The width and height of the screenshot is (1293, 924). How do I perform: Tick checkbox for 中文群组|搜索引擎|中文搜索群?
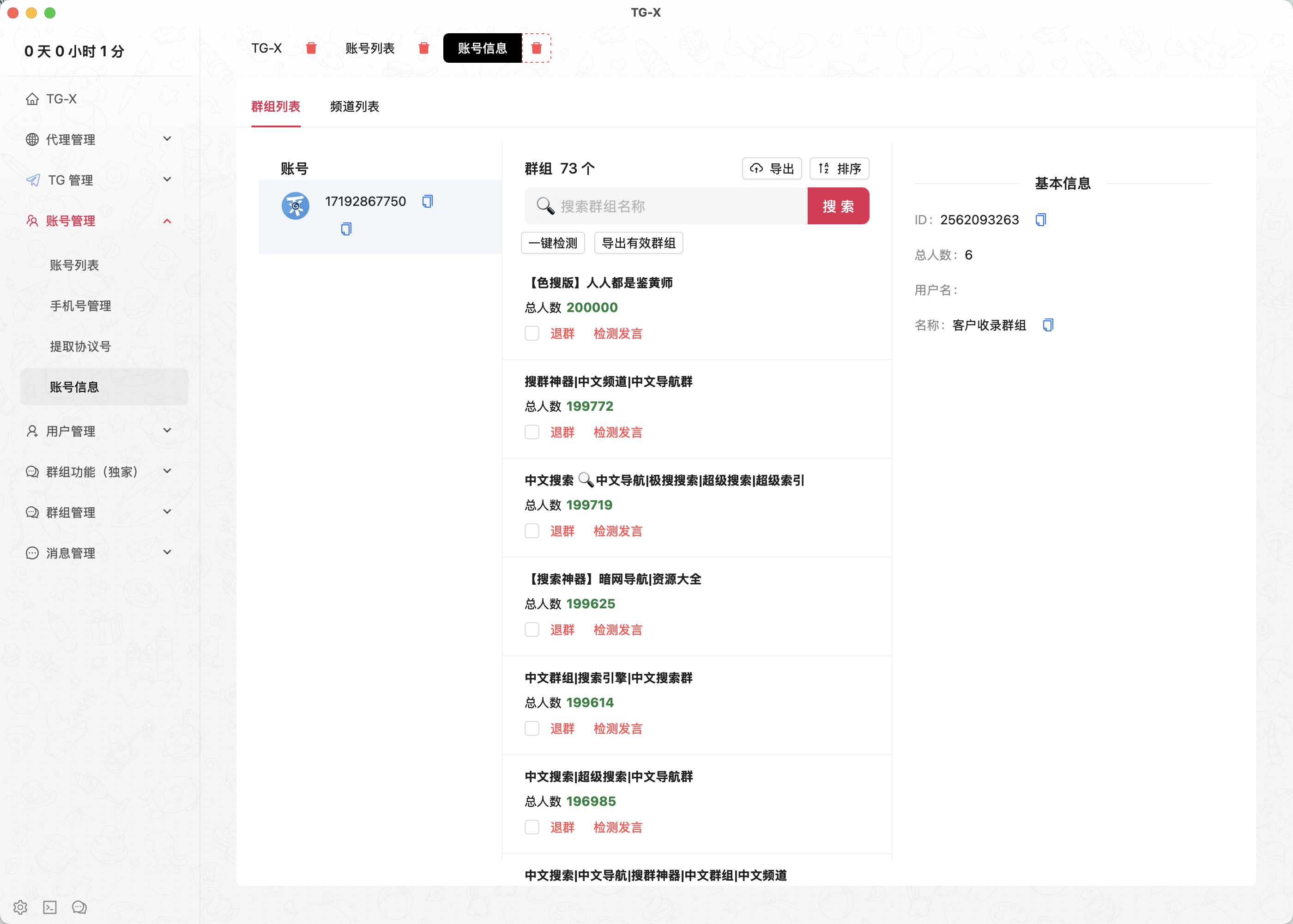tap(532, 729)
